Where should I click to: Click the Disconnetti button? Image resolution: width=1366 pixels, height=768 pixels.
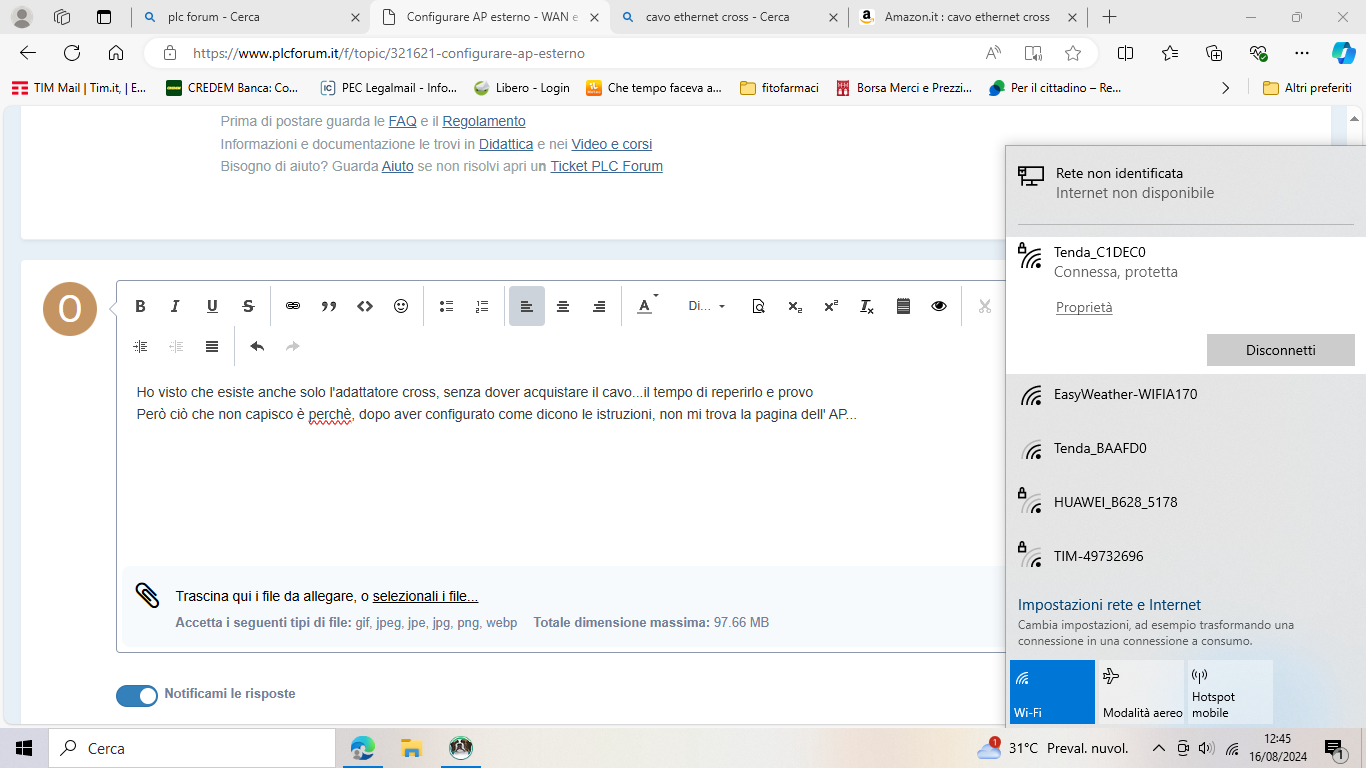click(x=1280, y=350)
